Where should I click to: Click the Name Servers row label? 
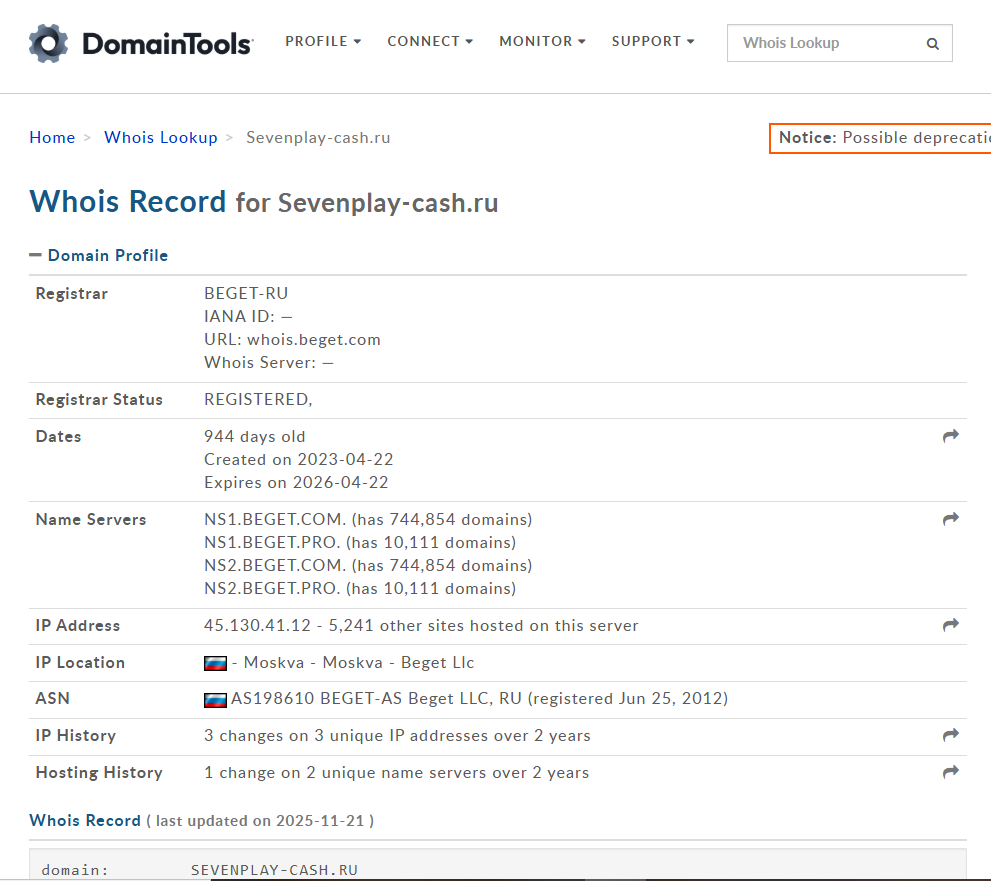click(91, 519)
